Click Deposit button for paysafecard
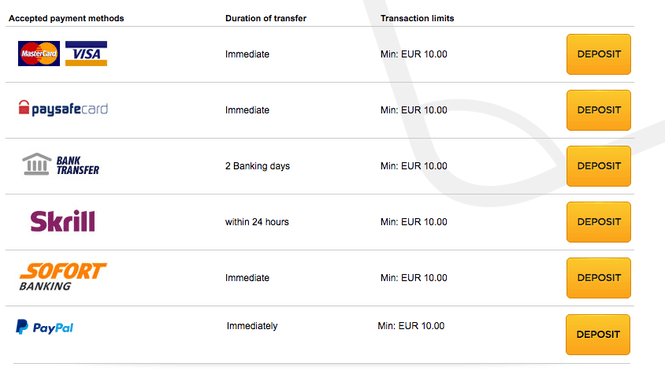The width and height of the screenshot is (665, 378). [598, 110]
